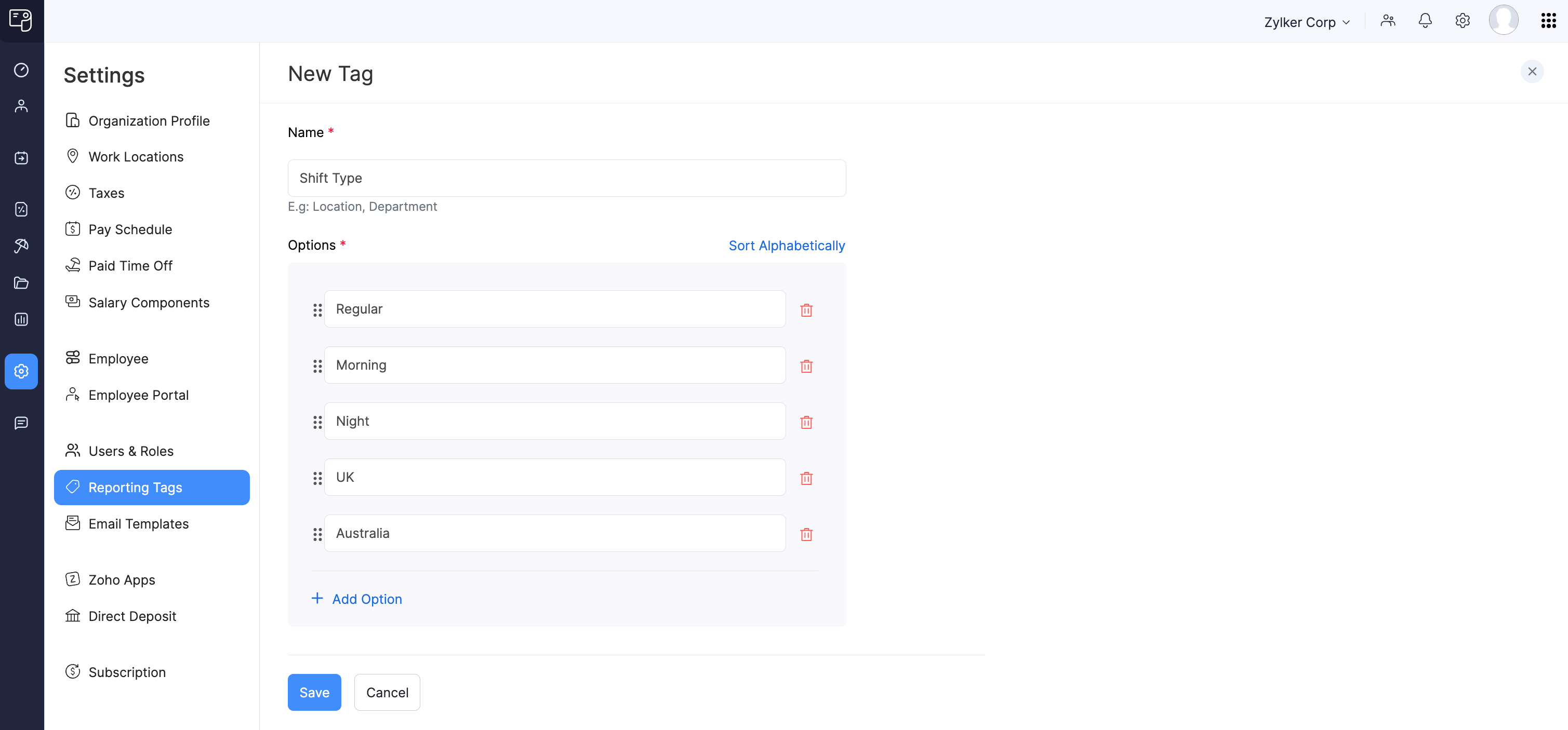Viewport: 1568px width, 730px height.
Task: Open user profile avatar
Action: click(1504, 20)
